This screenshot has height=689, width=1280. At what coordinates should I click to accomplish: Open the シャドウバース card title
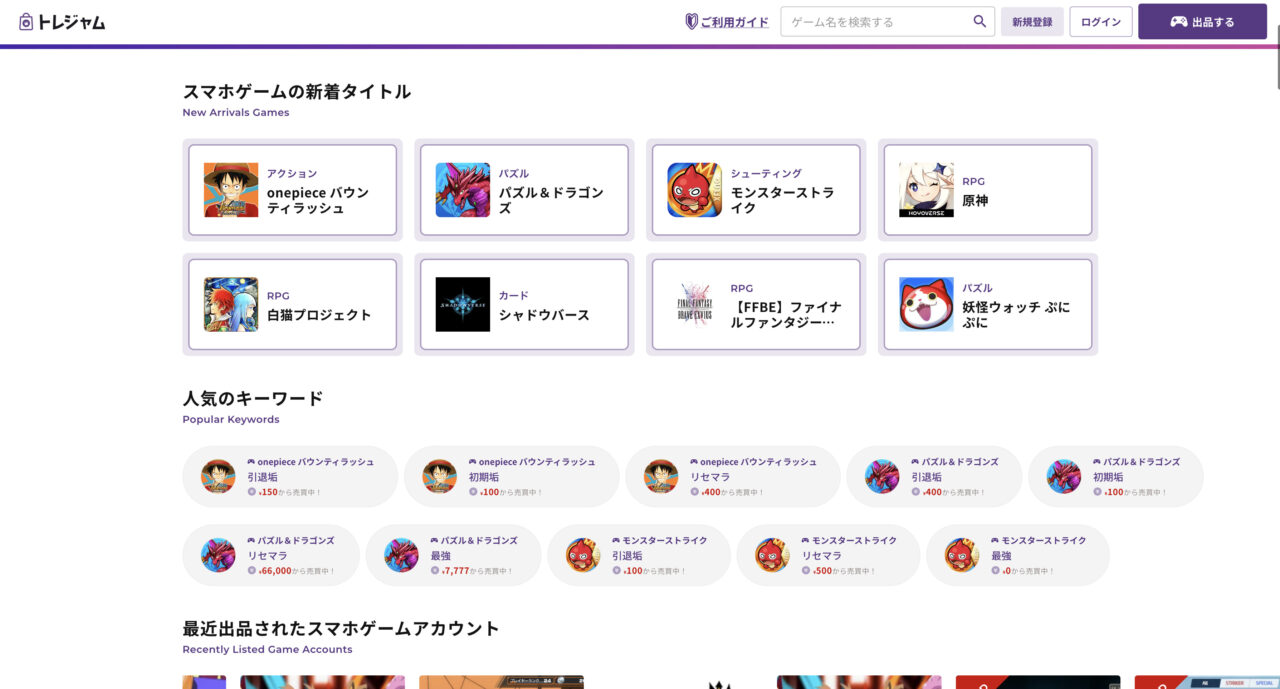pos(544,315)
